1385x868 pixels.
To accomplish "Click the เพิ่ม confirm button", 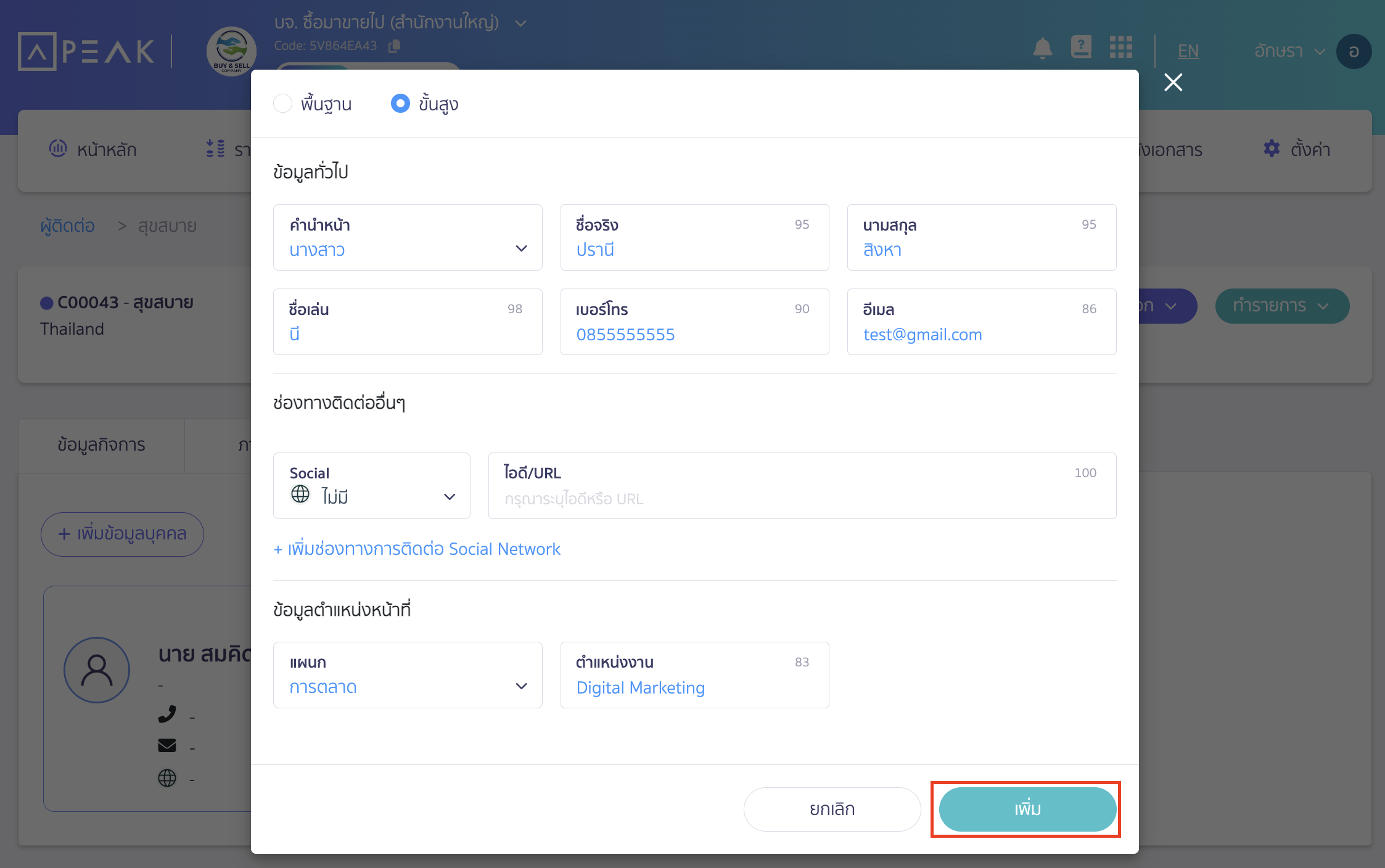I will point(1025,809).
